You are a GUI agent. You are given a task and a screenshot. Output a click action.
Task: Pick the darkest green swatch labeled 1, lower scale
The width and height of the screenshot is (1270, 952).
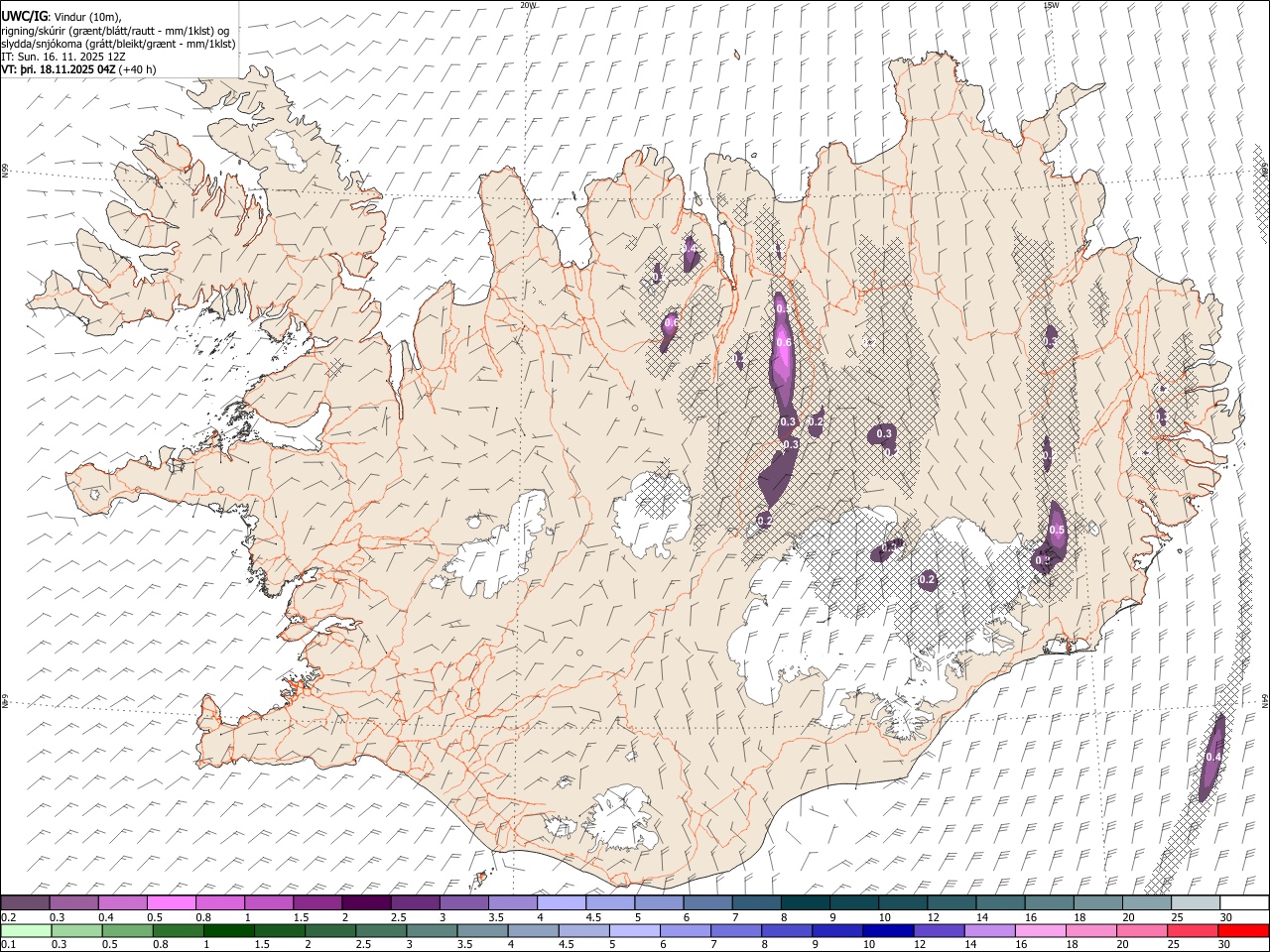coord(228,930)
